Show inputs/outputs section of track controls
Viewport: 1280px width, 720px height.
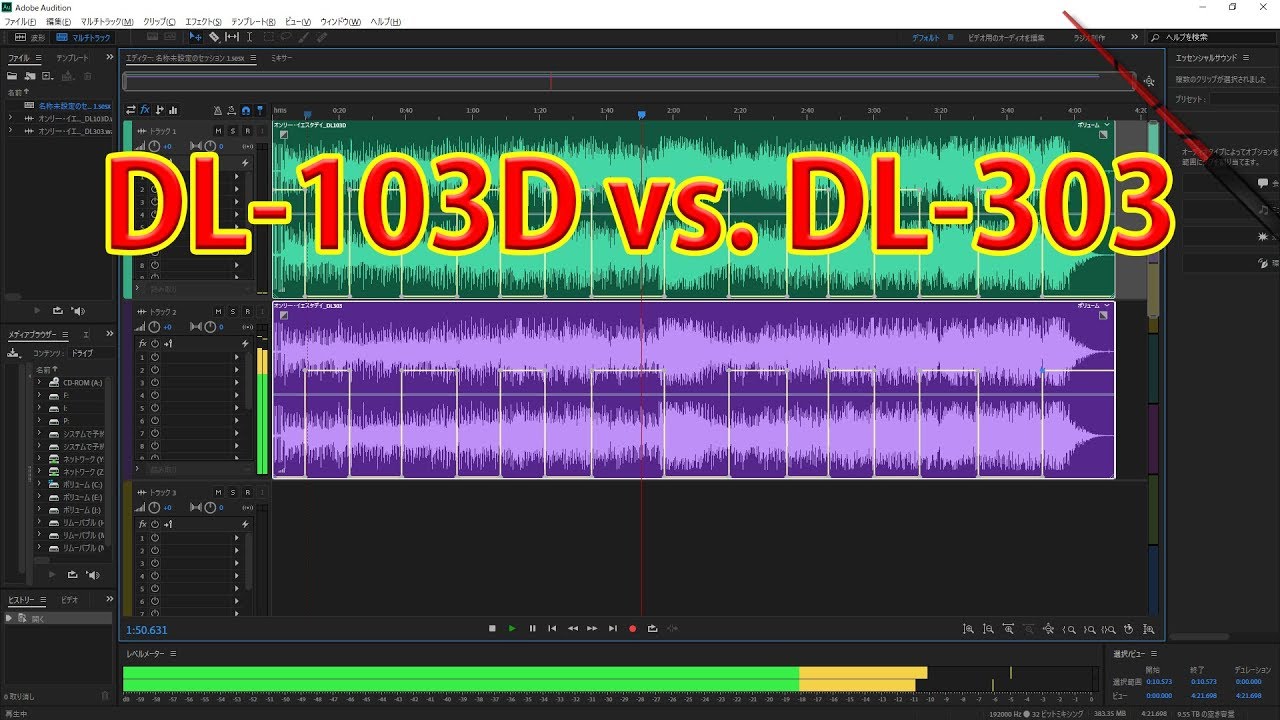point(130,110)
